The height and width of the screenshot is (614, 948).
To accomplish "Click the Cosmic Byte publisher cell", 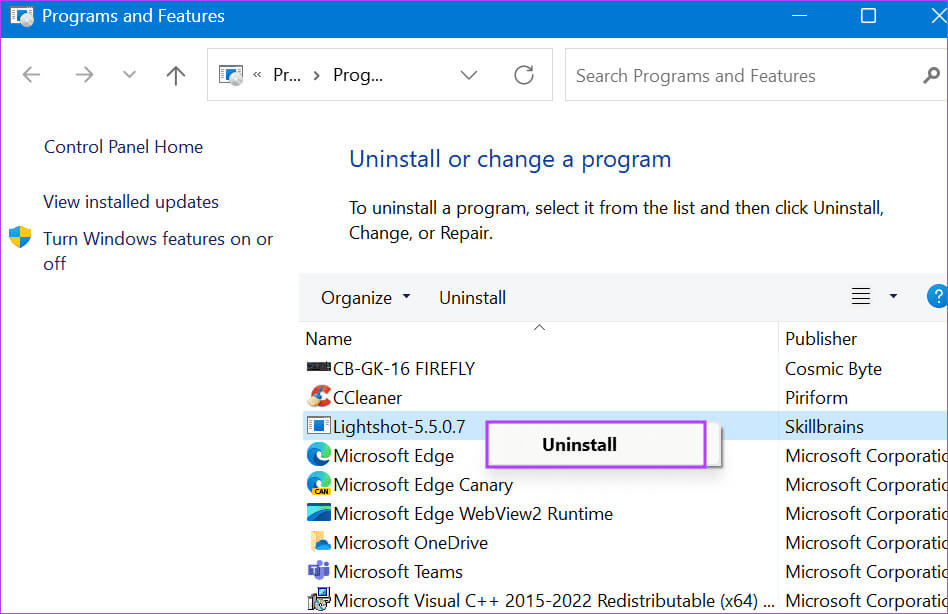I will 833,369.
